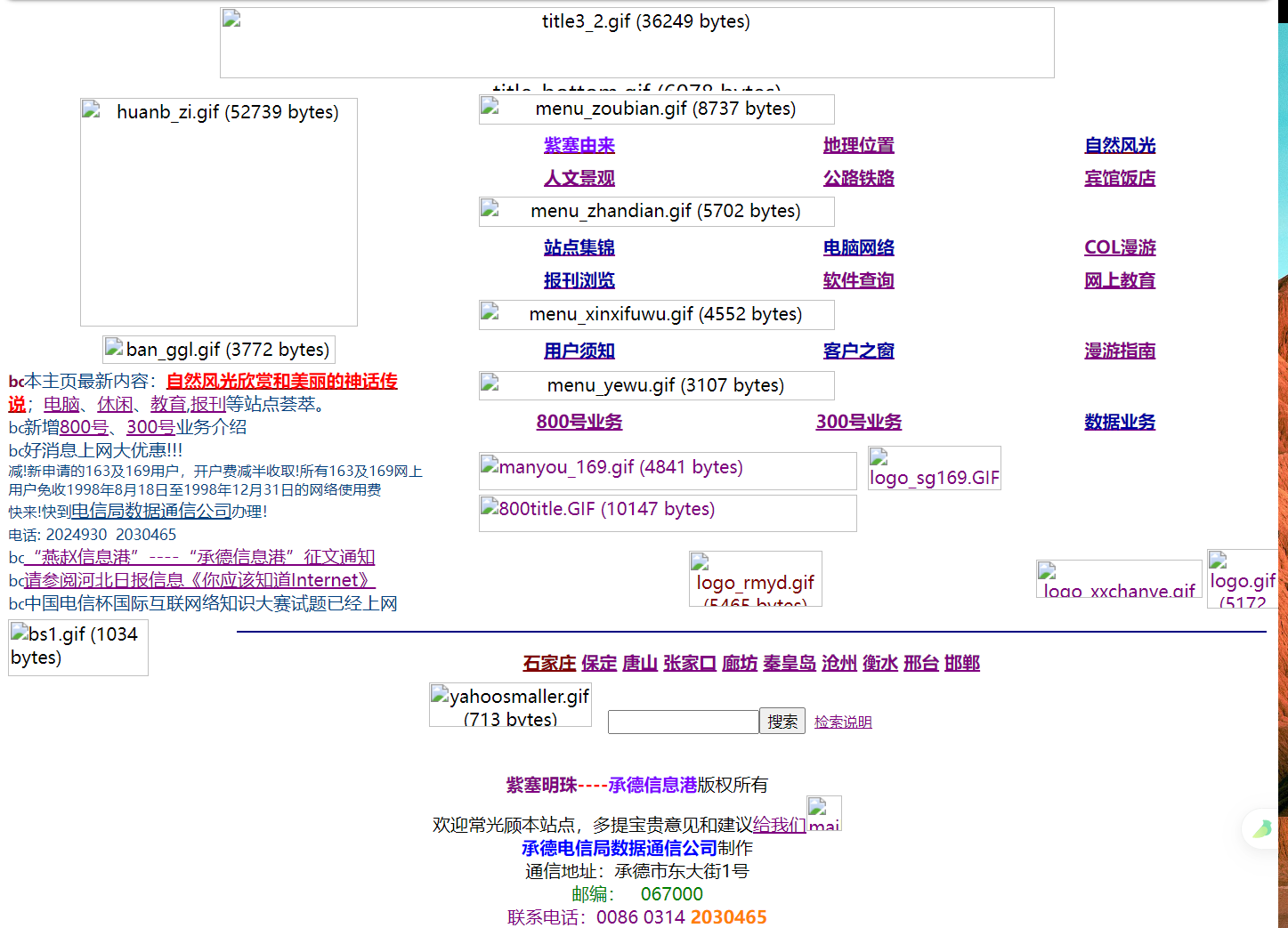The height and width of the screenshot is (928, 1288).
Task: Click the green leaf floating icon
Action: 1262,829
